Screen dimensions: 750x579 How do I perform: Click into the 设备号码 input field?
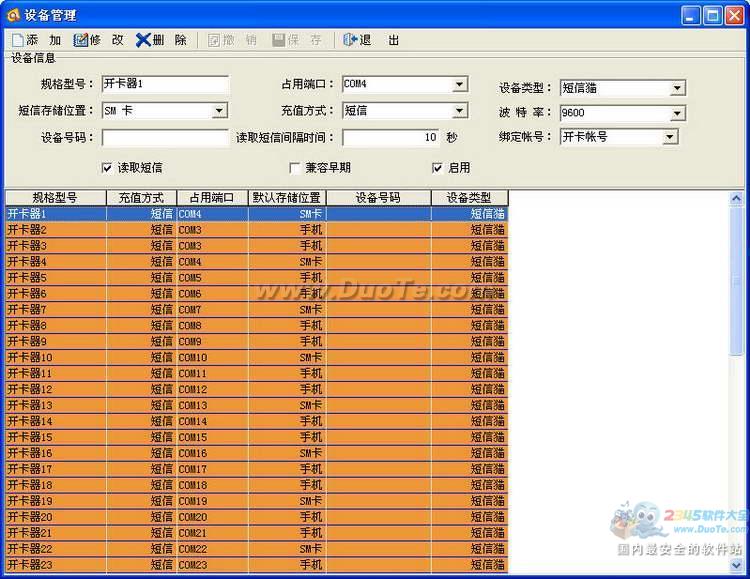click(x=165, y=138)
